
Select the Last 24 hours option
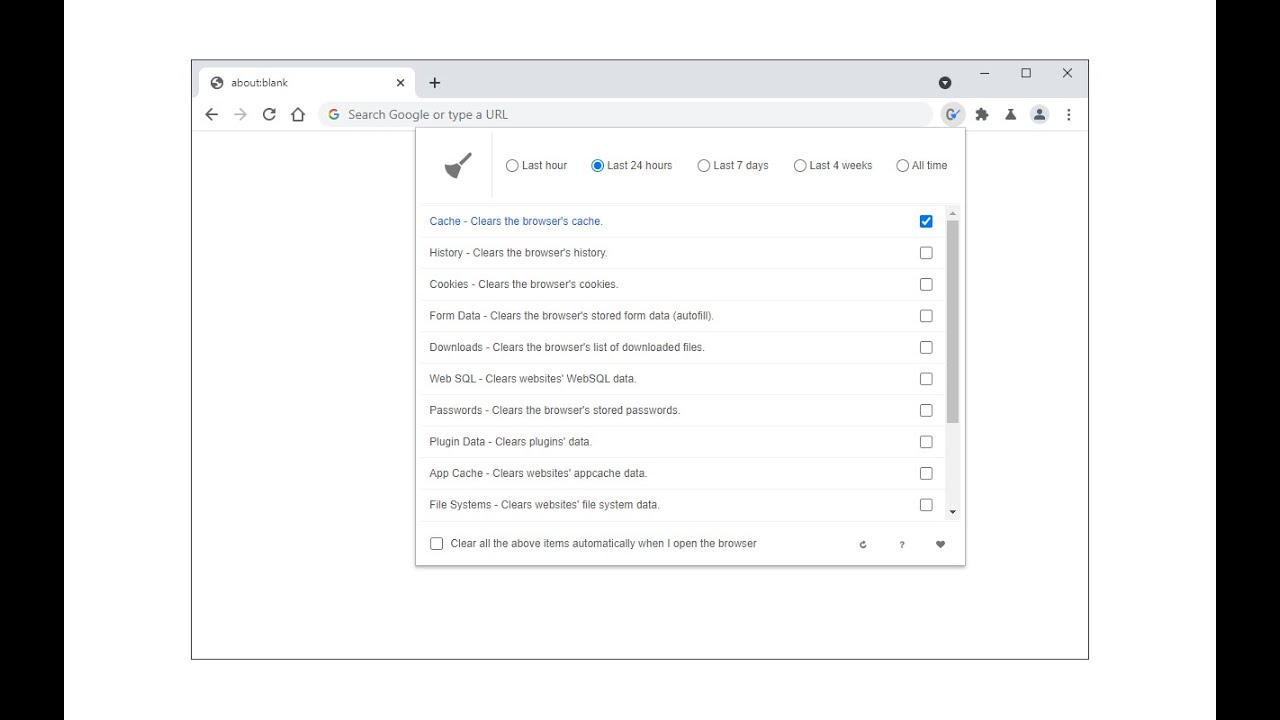pyautogui.click(x=597, y=166)
